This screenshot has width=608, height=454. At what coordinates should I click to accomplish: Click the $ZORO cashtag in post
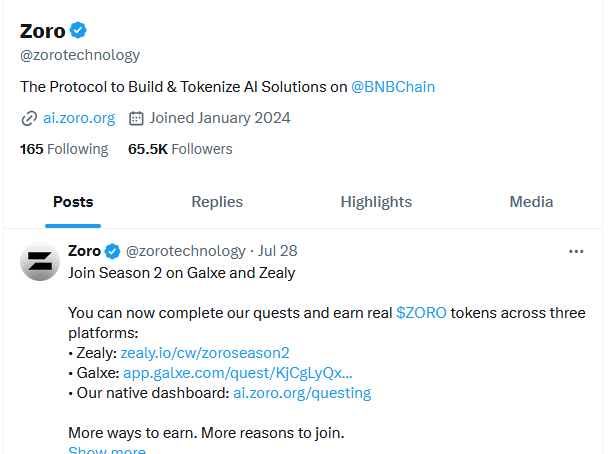pyautogui.click(x=421, y=313)
